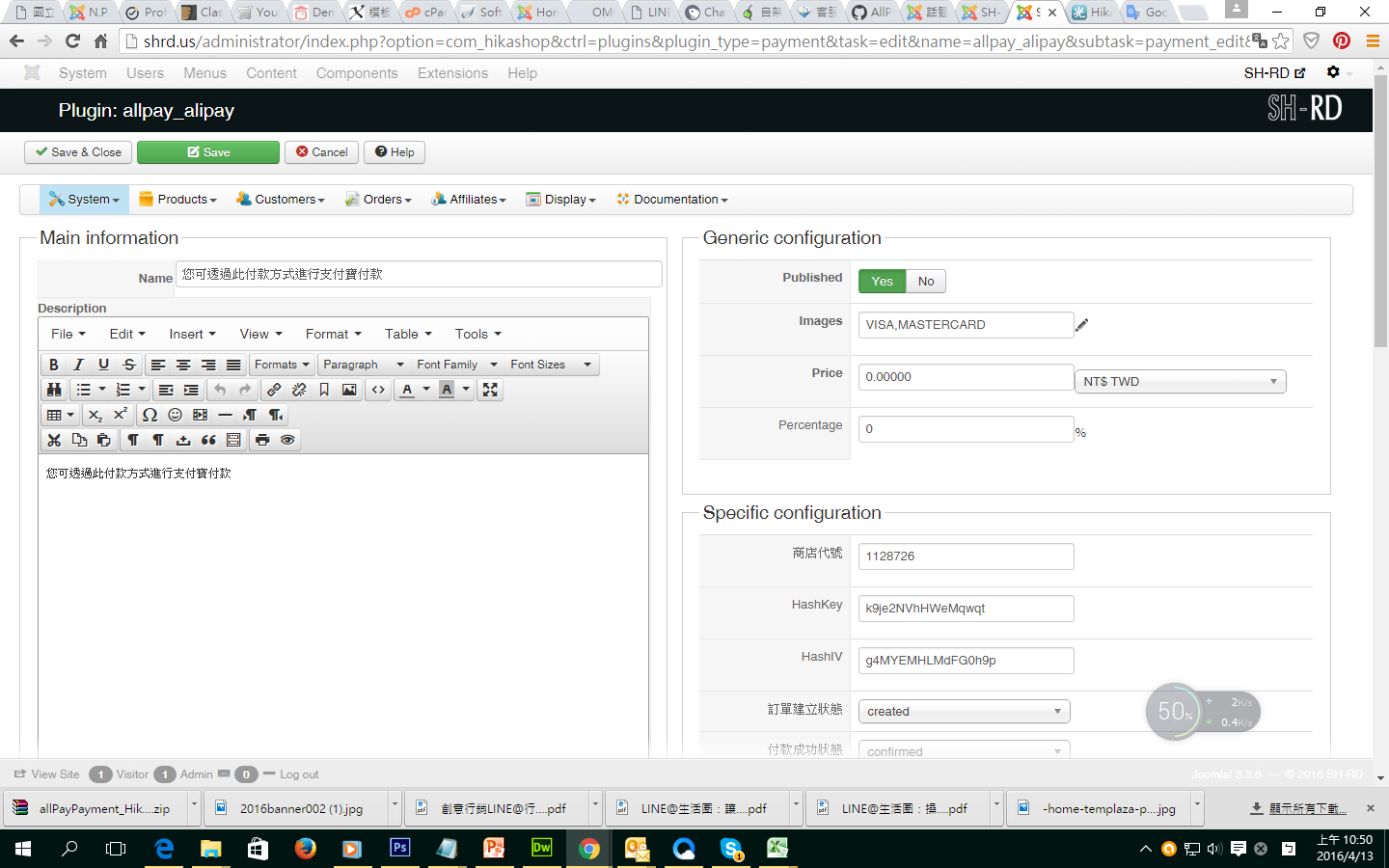The width and height of the screenshot is (1389, 868).
Task: Expand the HikaShop Orders menu
Action: pyautogui.click(x=379, y=200)
